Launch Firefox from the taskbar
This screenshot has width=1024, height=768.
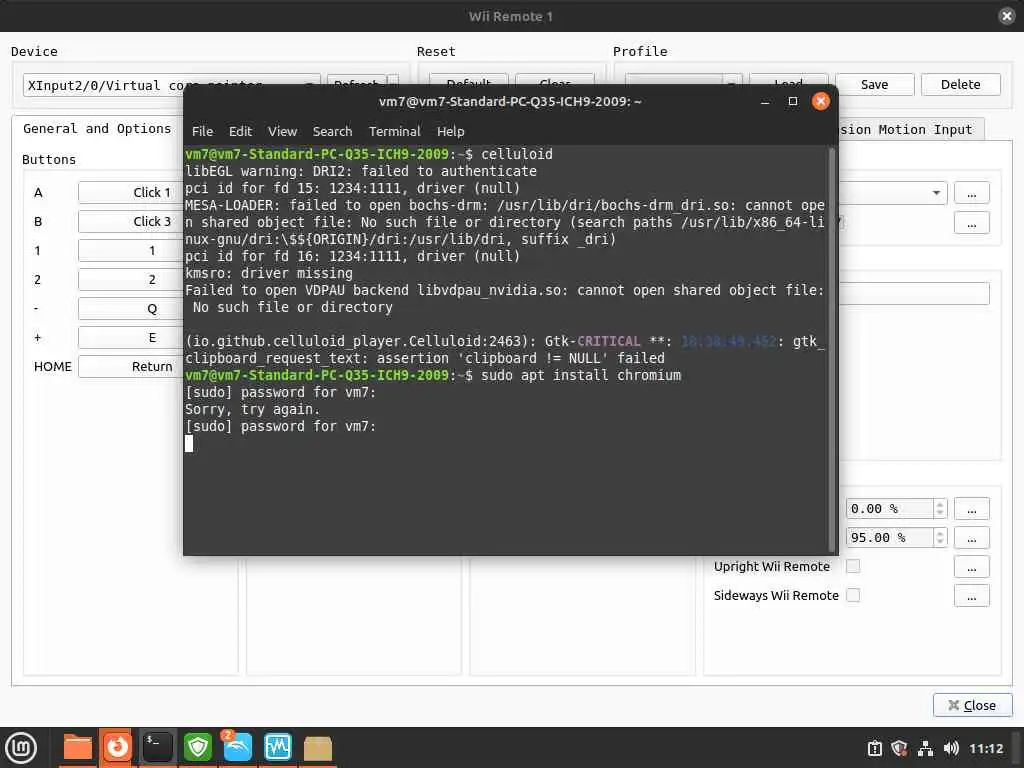118,746
